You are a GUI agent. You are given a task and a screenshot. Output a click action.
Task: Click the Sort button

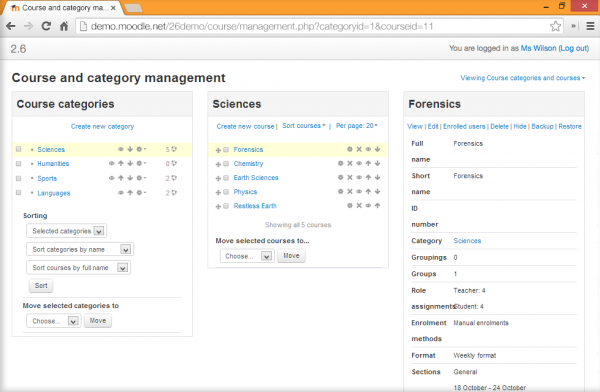point(41,286)
